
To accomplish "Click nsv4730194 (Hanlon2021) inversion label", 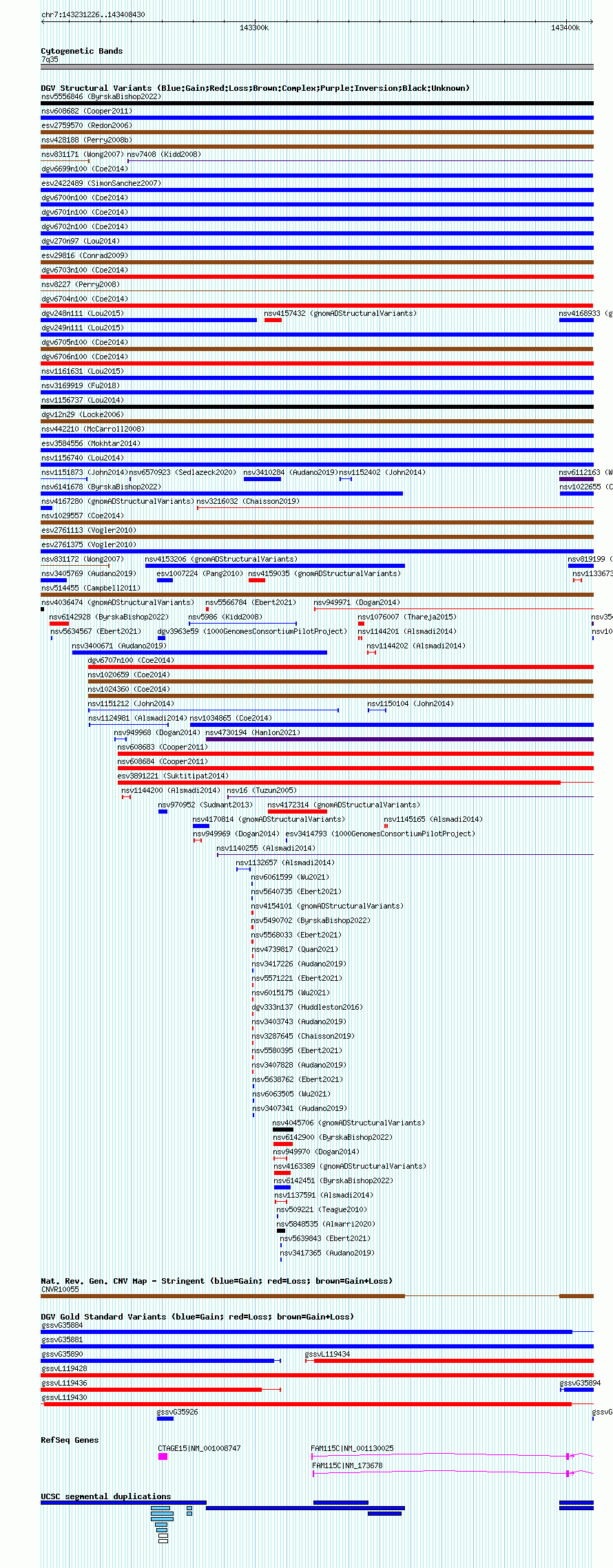I will pyautogui.click(x=253, y=732).
